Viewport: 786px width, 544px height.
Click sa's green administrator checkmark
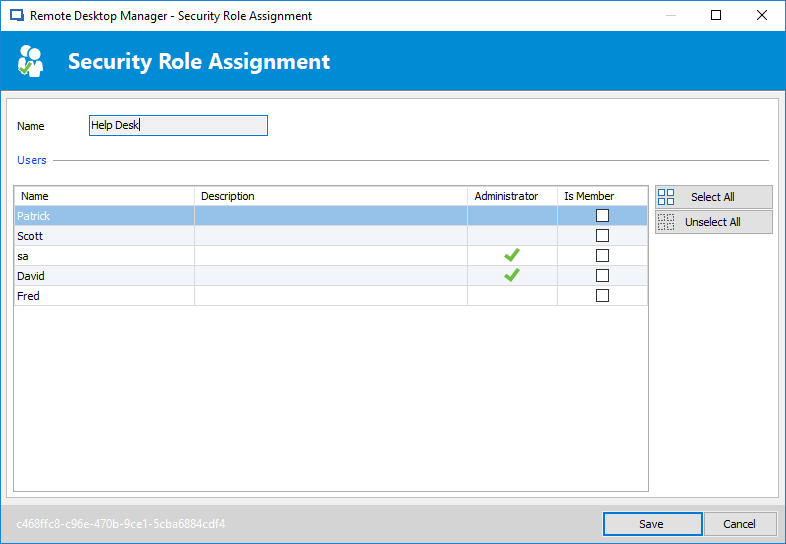pyautogui.click(x=511, y=256)
